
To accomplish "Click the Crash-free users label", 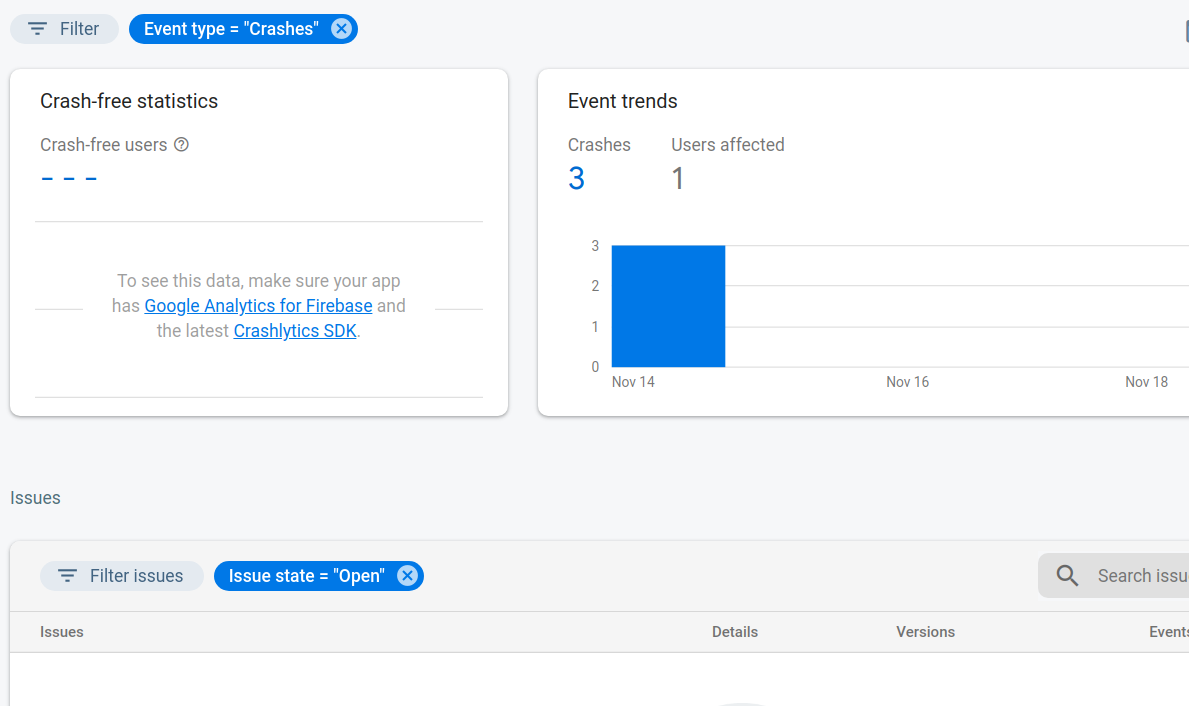I will (103, 145).
